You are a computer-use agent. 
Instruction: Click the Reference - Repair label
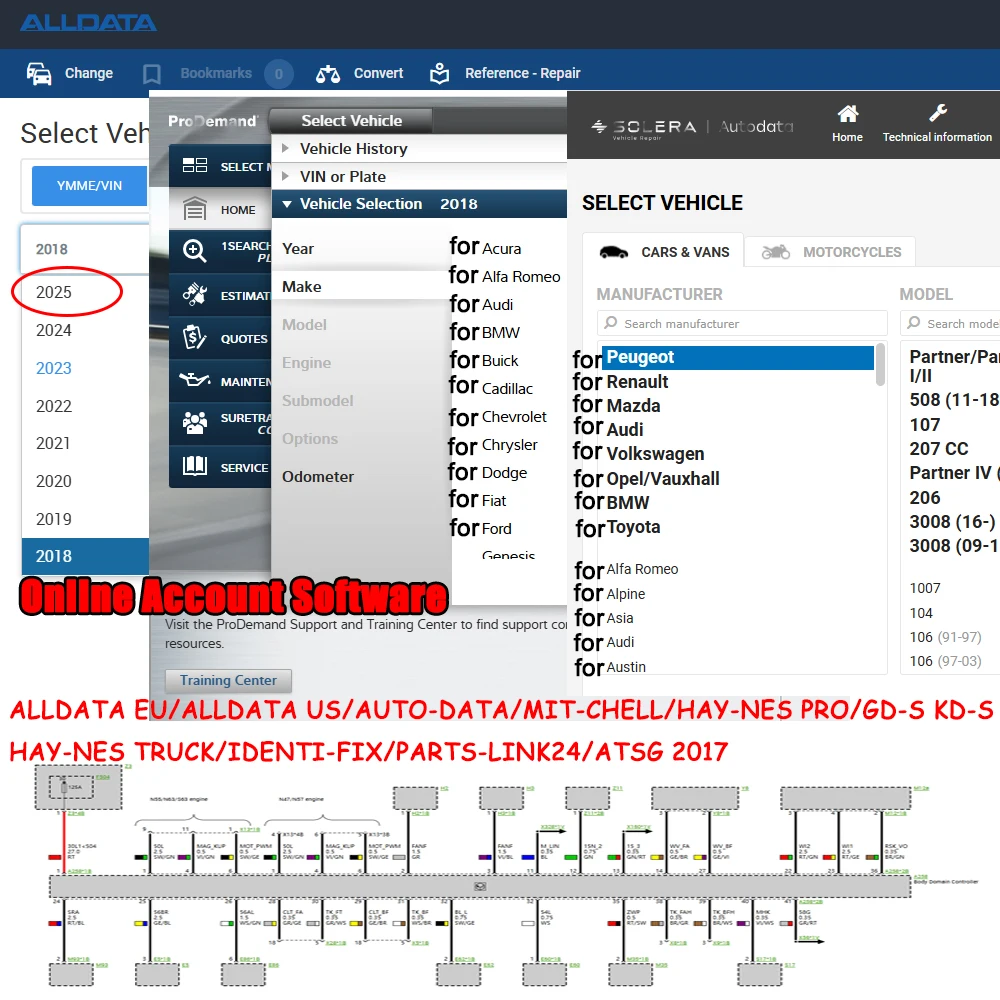522,73
